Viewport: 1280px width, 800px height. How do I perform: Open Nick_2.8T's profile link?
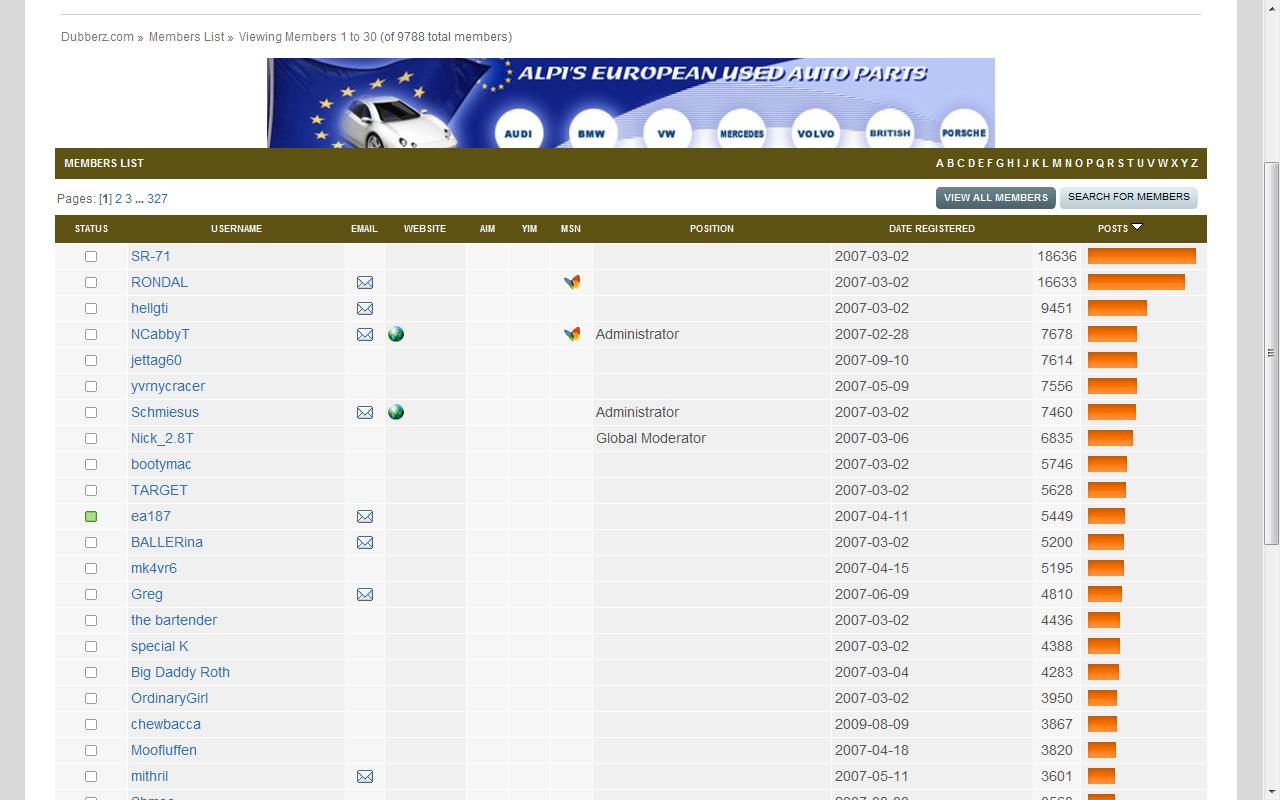(x=162, y=438)
